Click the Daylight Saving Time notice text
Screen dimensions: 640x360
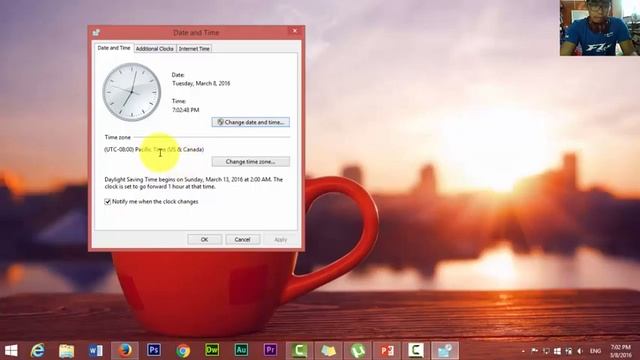click(193, 183)
